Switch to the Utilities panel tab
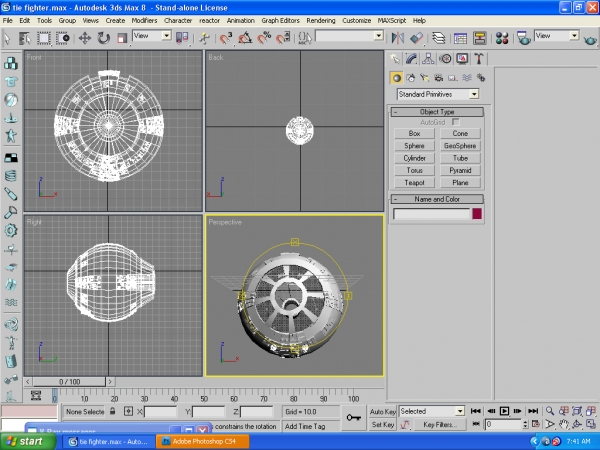Image resolution: width=600 pixels, height=450 pixels. [x=479, y=59]
